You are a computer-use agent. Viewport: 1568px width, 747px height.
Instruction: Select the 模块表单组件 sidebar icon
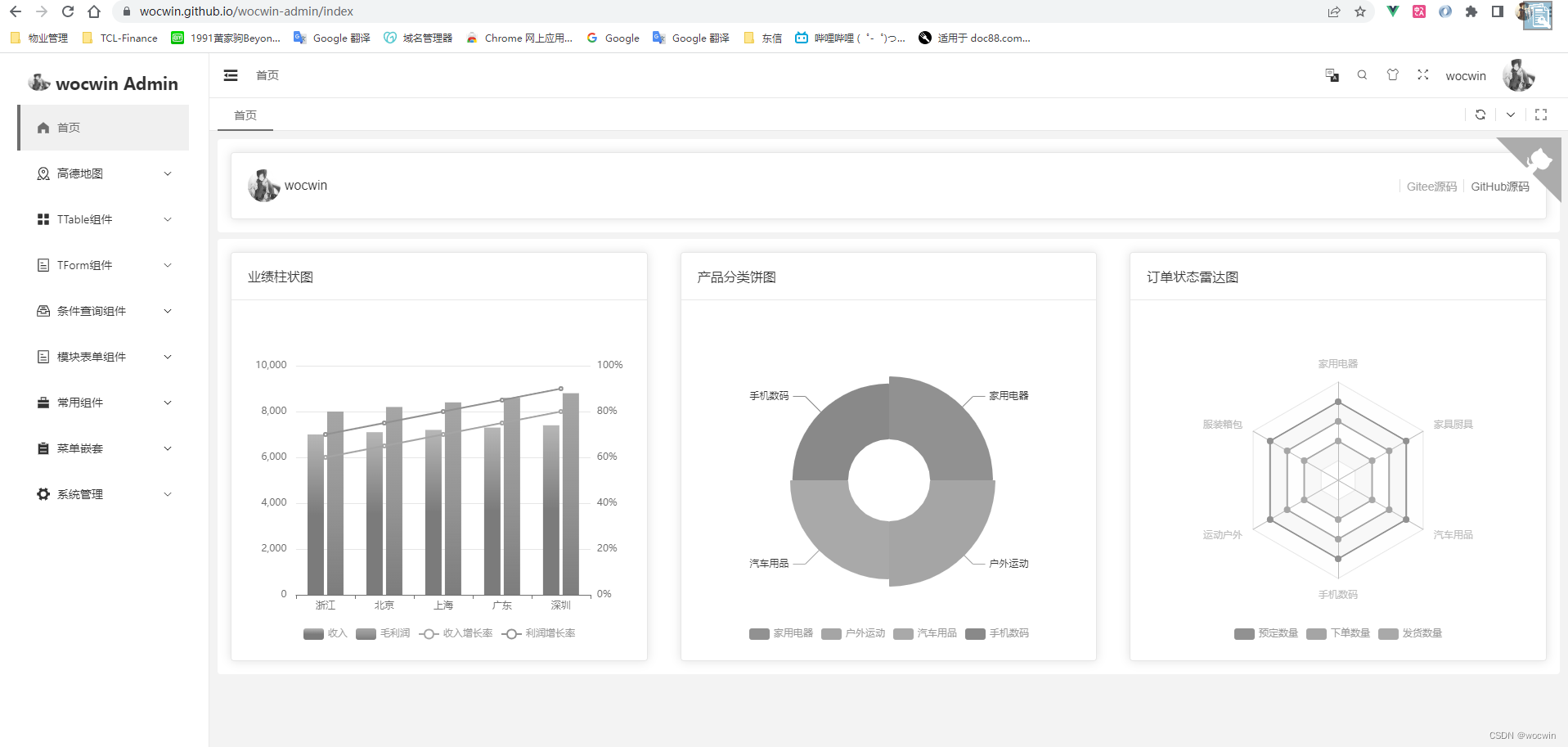[x=43, y=357]
